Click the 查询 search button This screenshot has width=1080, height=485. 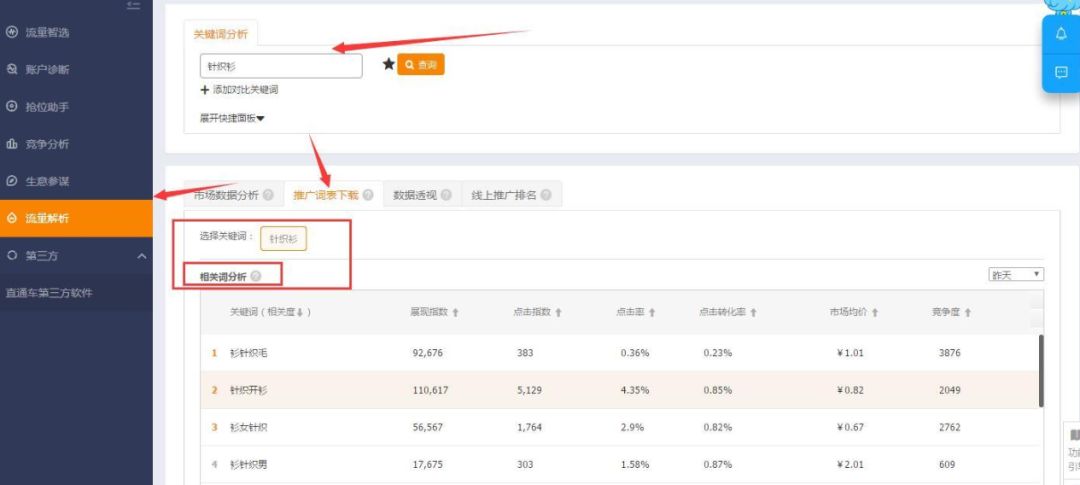click(421, 65)
